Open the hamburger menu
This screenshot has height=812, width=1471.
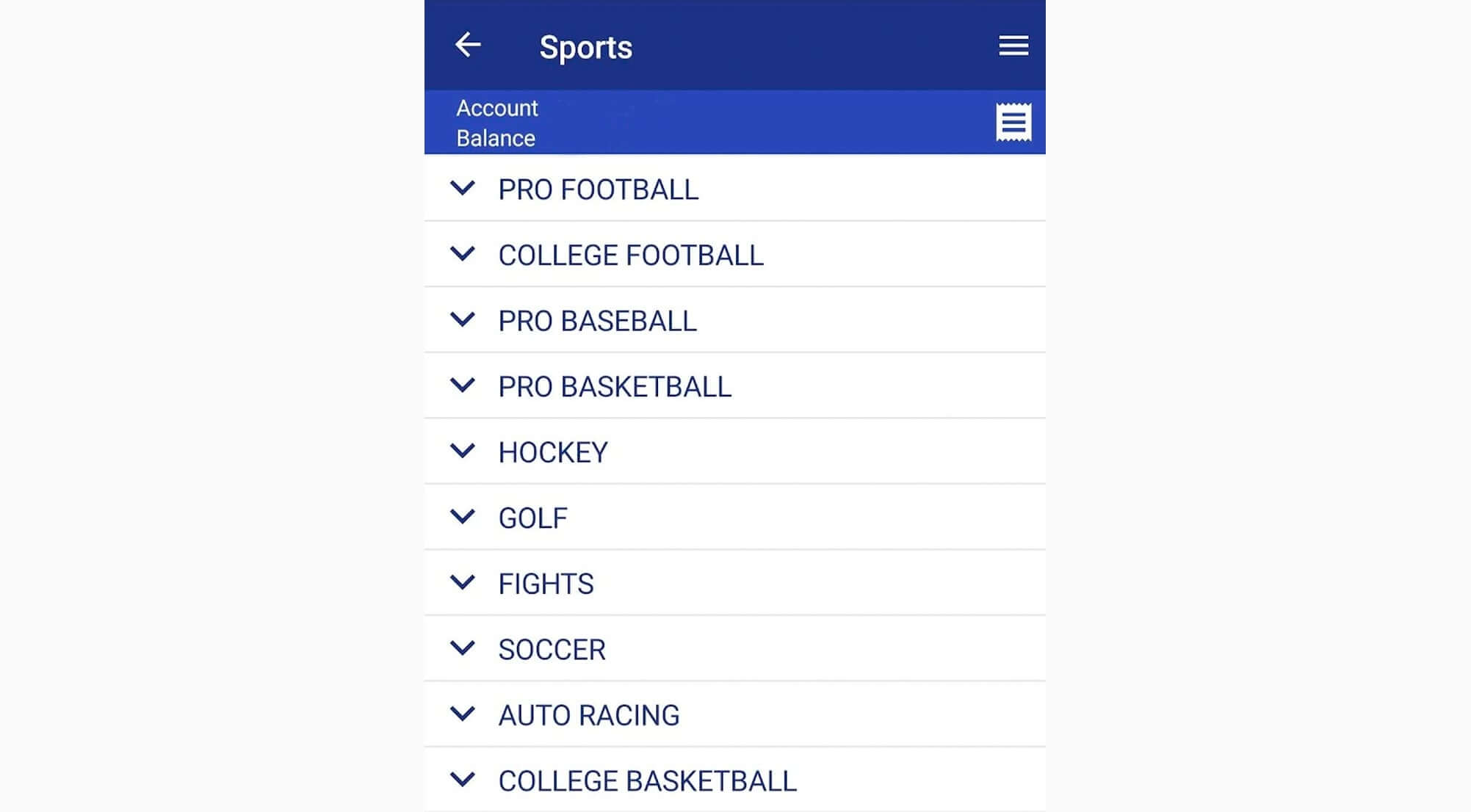1013,46
